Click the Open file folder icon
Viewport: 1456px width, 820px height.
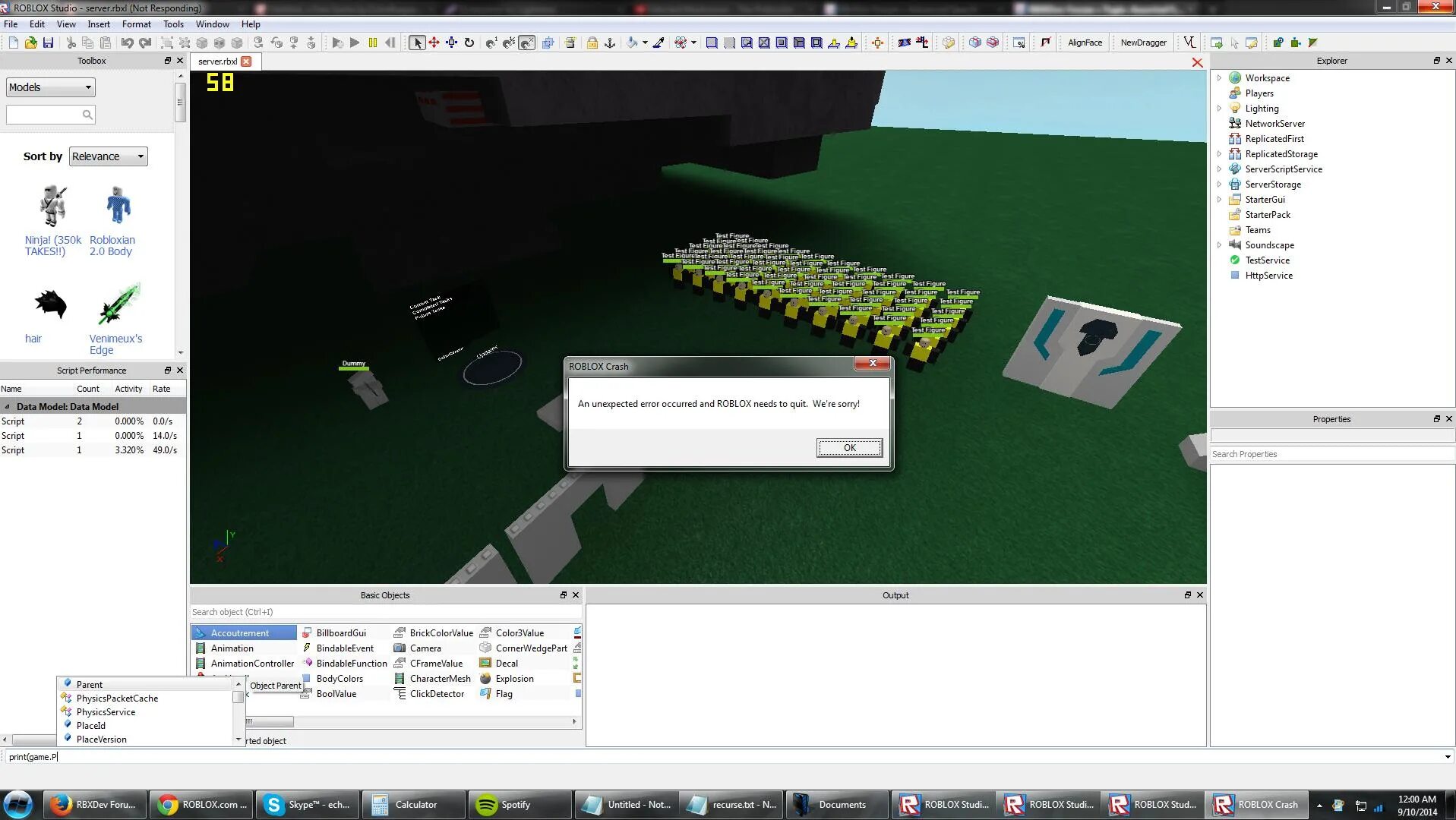[x=30, y=43]
